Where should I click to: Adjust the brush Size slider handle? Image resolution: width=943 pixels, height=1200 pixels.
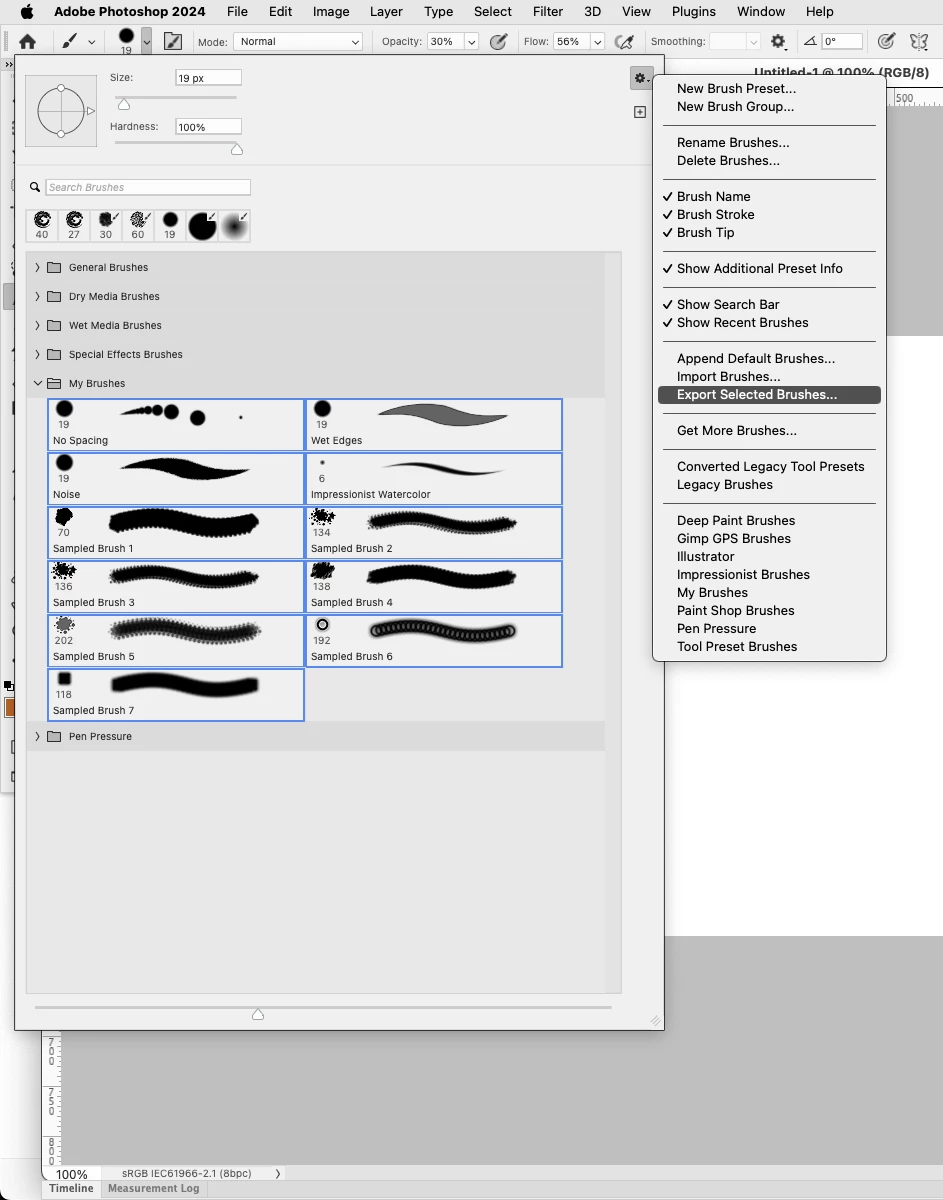click(124, 105)
